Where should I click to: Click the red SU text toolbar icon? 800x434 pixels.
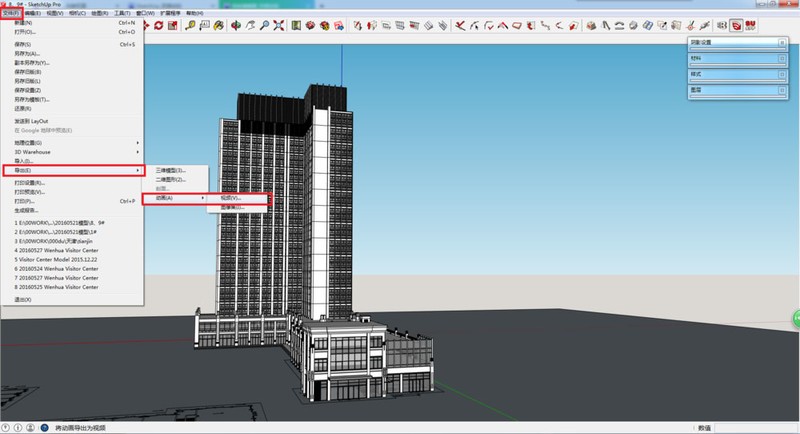[x=750, y=25]
